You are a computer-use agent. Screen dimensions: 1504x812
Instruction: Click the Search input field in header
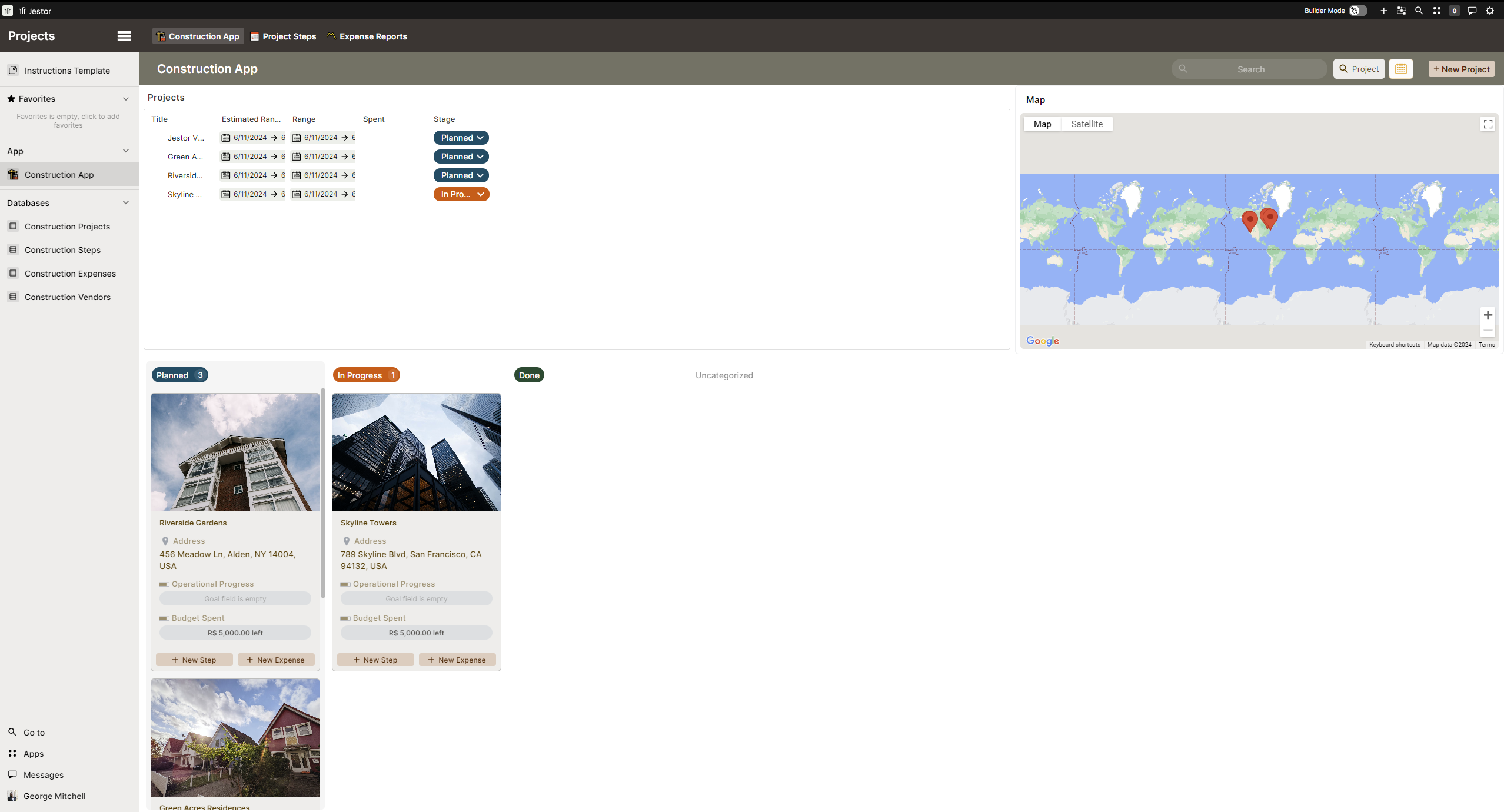pos(1250,69)
